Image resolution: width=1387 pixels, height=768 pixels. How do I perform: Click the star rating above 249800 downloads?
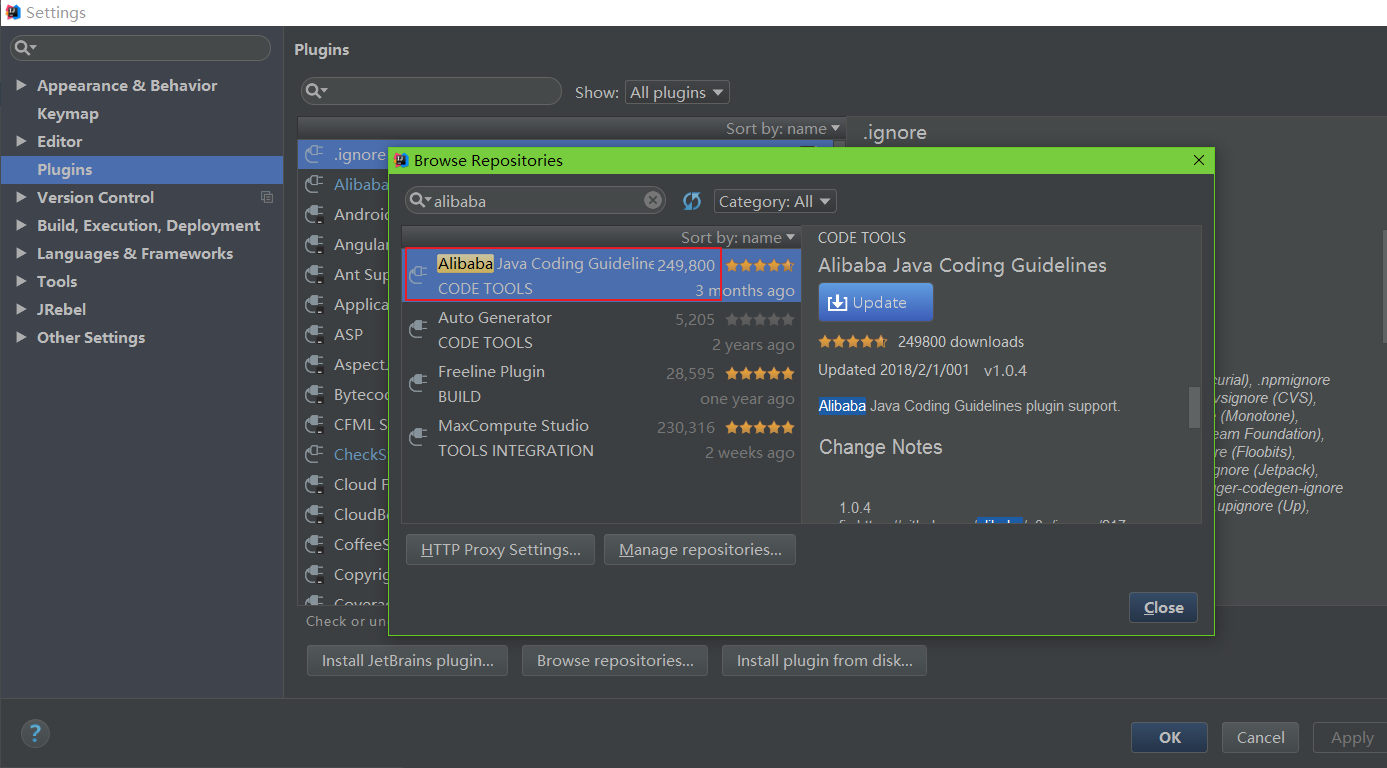(x=852, y=341)
